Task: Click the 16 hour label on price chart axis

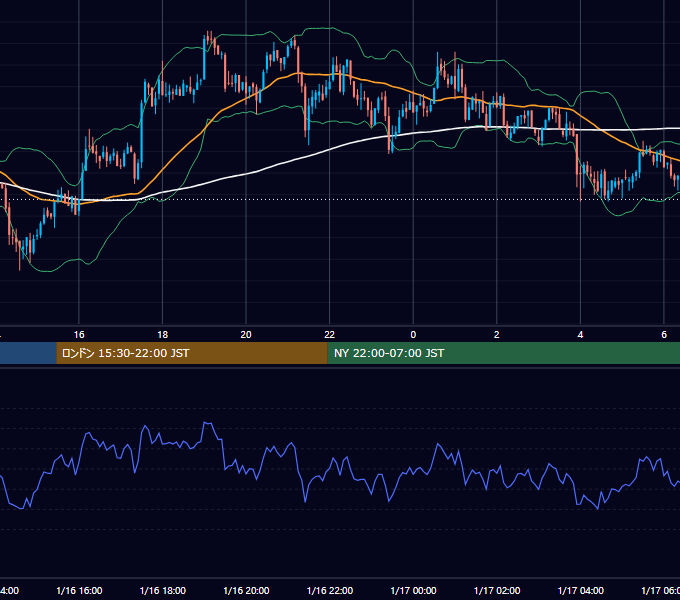Action: pos(79,335)
